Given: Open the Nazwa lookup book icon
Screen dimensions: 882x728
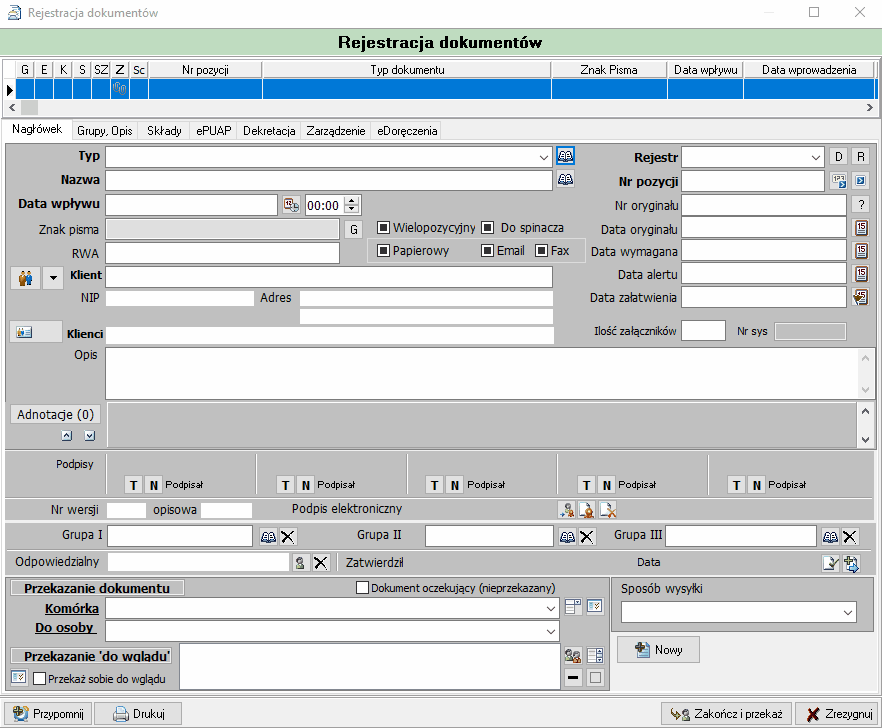Looking at the screenshot, I should tap(565, 179).
